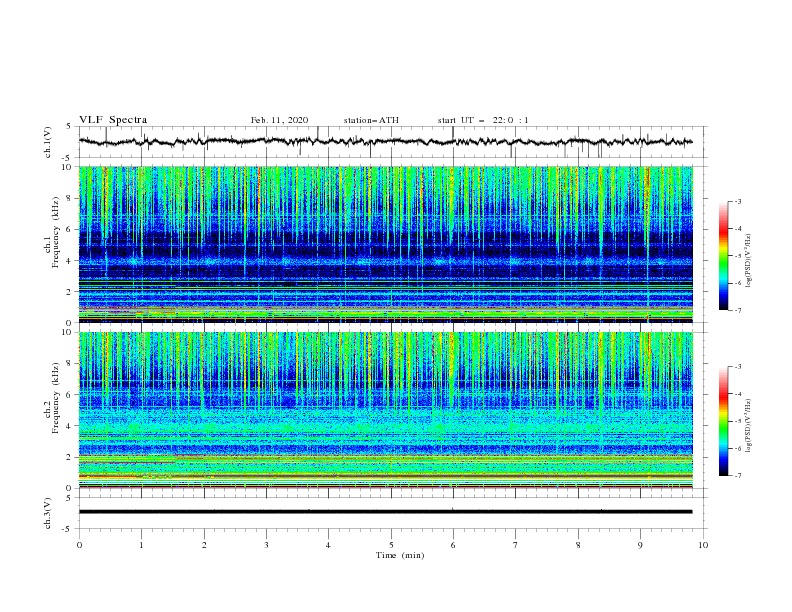The height and width of the screenshot is (612, 792).
Task: Click the "5" voltage tick of ch.3(V) panel
Action: pos(69,498)
